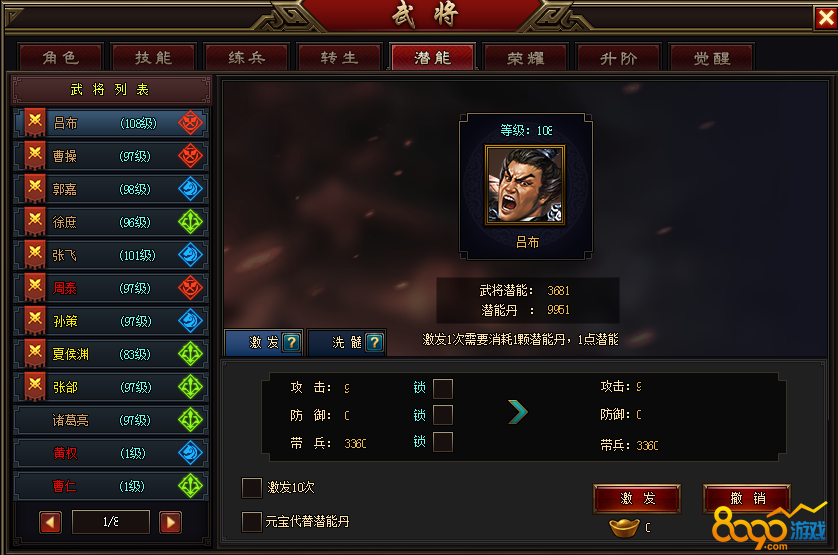The width and height of the screenshot is (838, 555).
Task: Go to next page of general list
Action: tap(170, 522)
